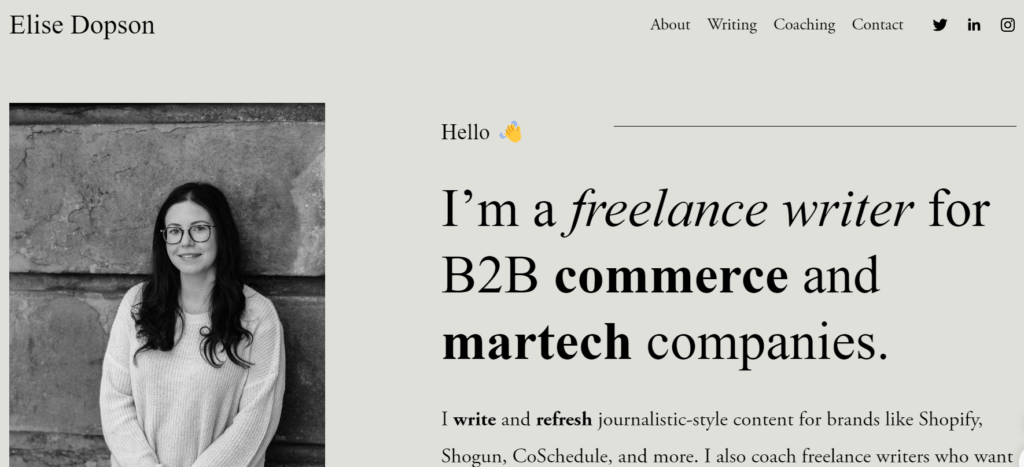Navigate to the Coaching page
The image size is (1024, 467).
point(804,25)
